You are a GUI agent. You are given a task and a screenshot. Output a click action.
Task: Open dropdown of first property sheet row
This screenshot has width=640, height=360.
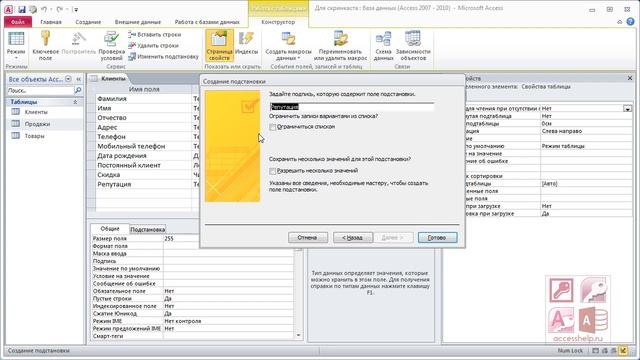tap(627, 109)
